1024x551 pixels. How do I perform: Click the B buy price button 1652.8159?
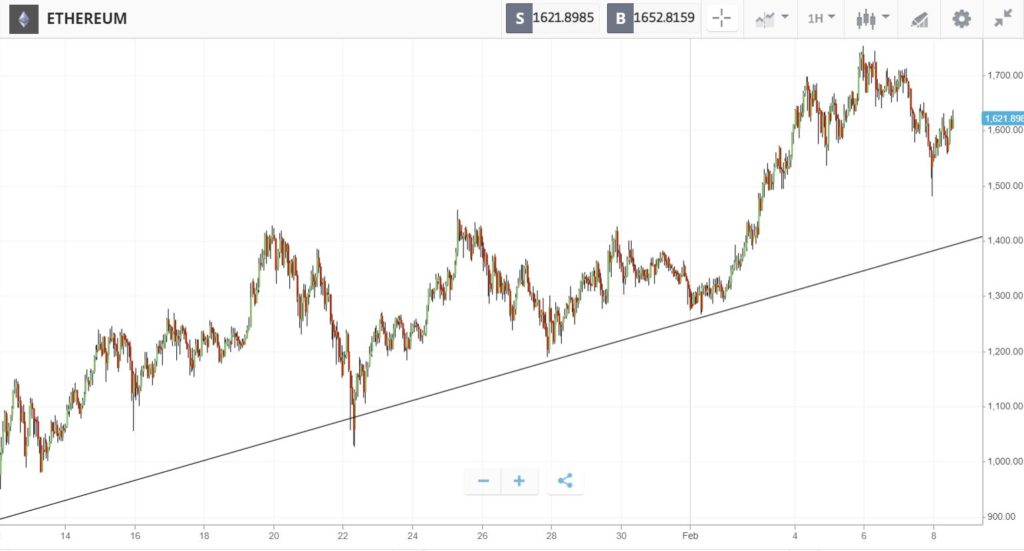tap(652, 18)
